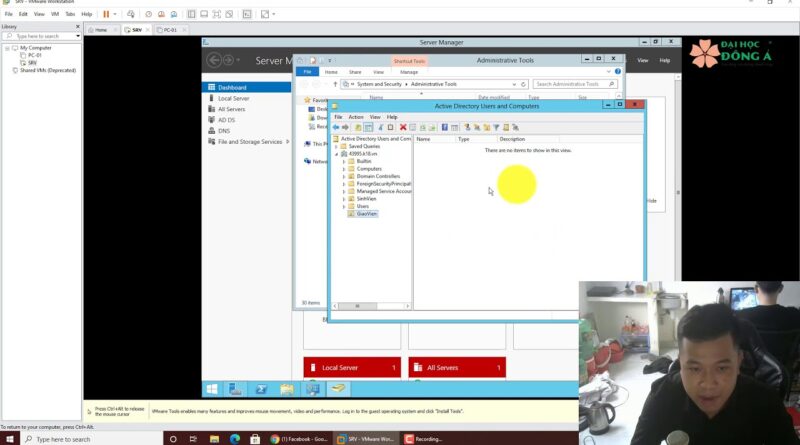
Task: Click Forward arrow in Active Directory toolbar
Action: 345,128
